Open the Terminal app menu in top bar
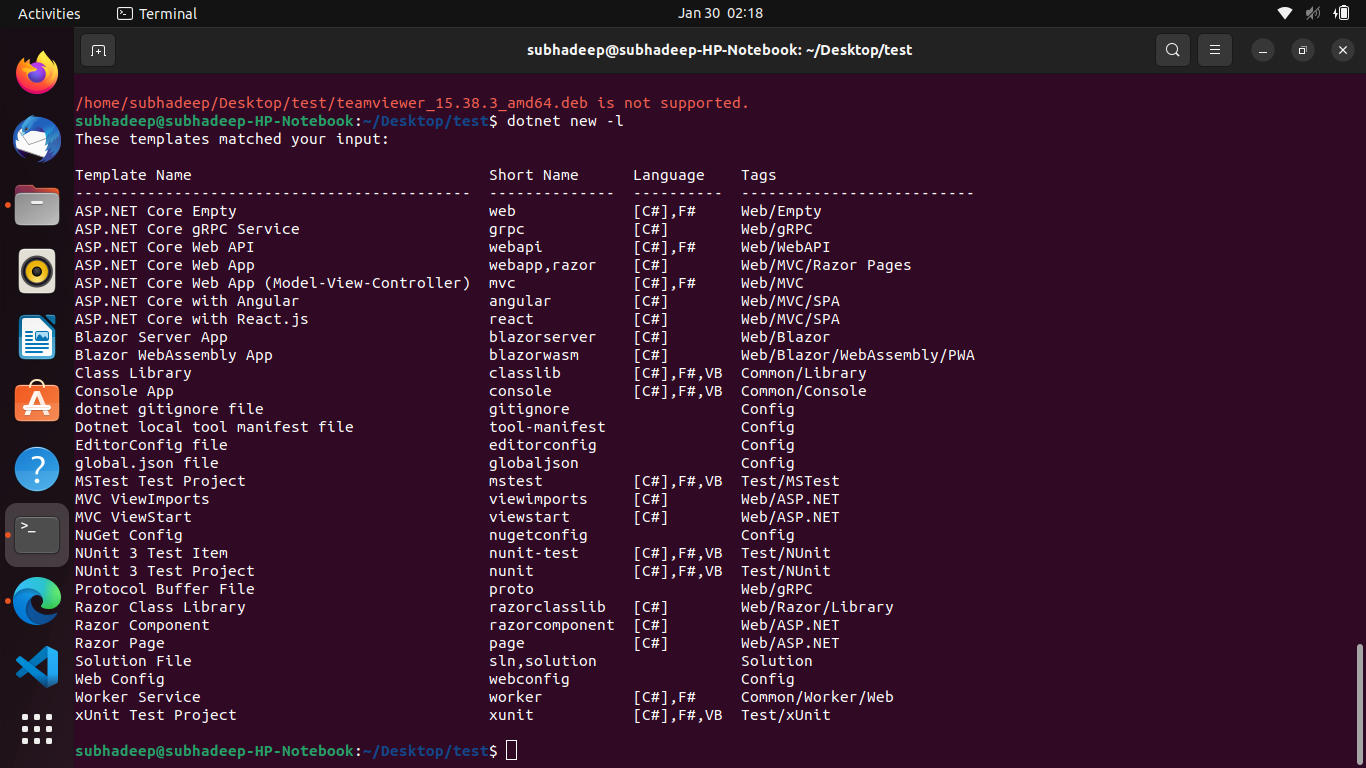Screen dimensions: 1366x768 click(157, 13)
